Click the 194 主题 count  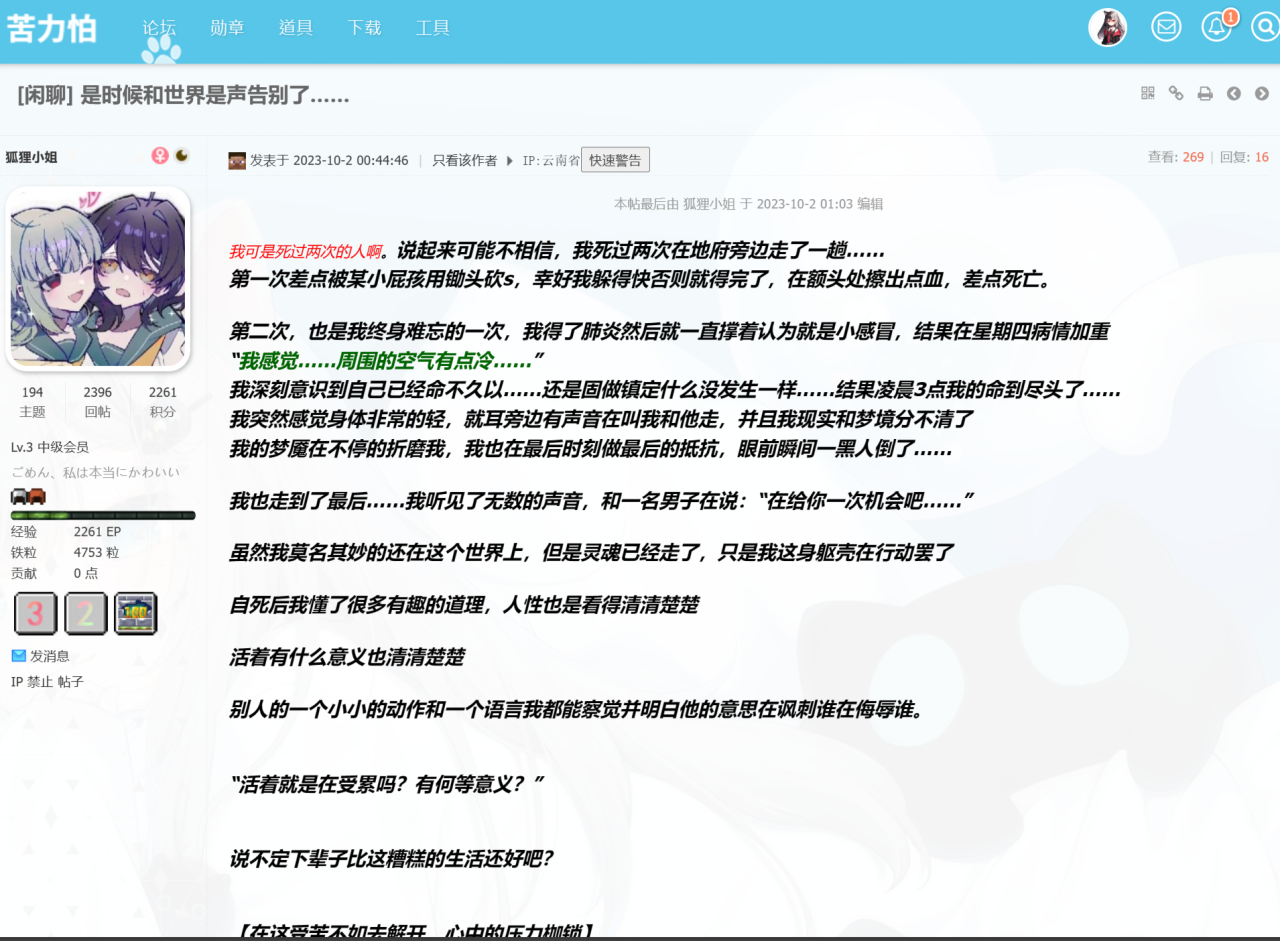[32, 402]
